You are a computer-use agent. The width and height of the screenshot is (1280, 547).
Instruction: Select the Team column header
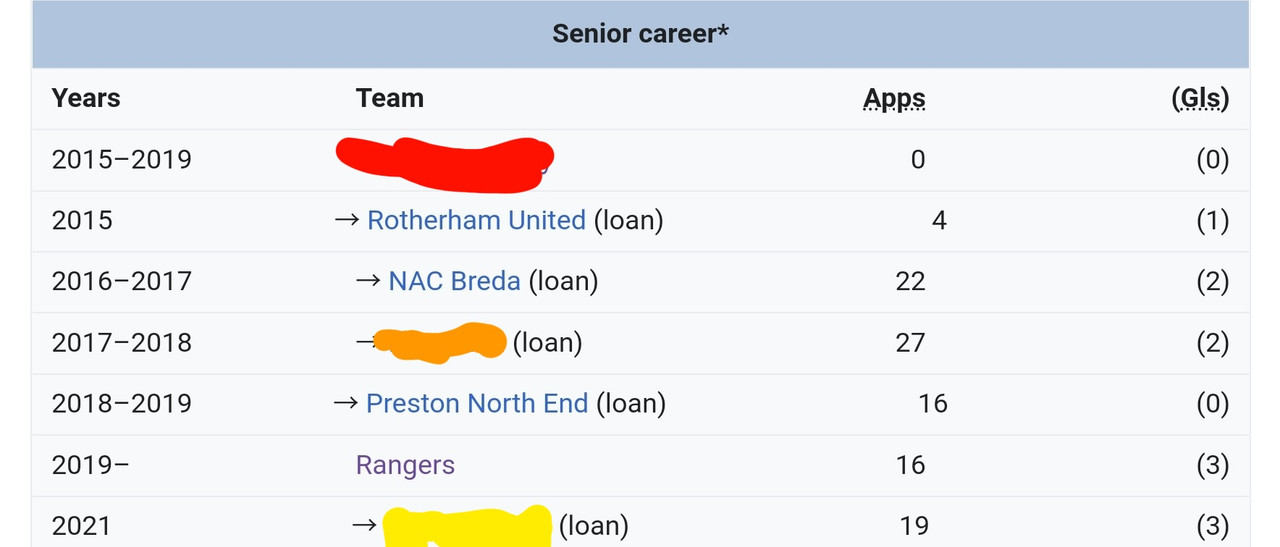pyautogui.click(x=389, y=98)
